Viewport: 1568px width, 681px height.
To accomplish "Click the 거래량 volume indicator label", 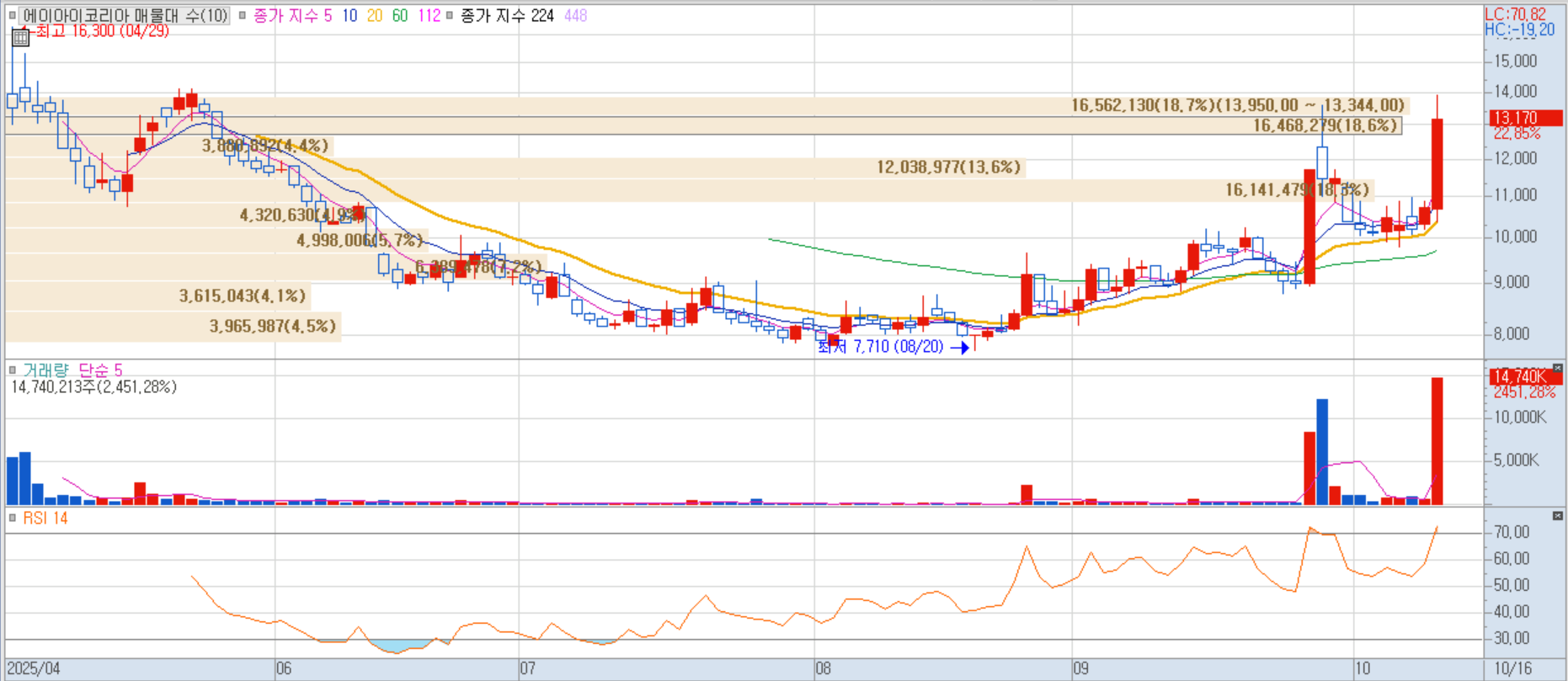I will click(x=45, y=370).
